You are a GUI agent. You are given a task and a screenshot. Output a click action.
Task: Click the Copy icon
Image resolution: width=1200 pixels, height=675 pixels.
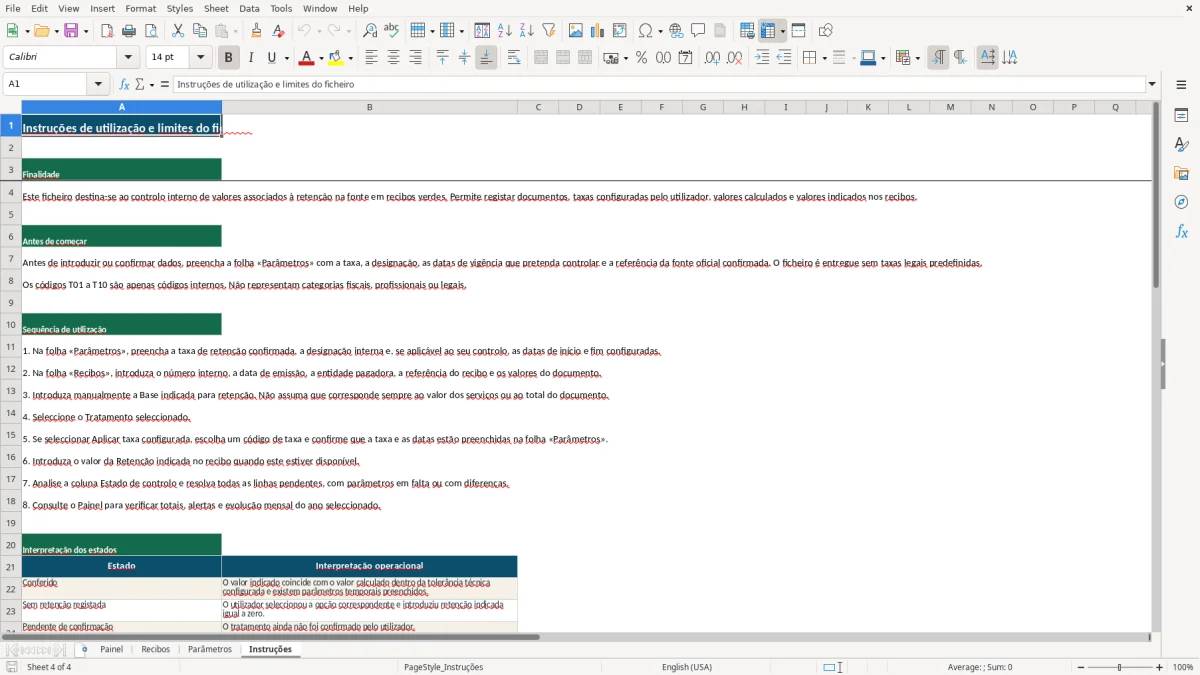200,31
